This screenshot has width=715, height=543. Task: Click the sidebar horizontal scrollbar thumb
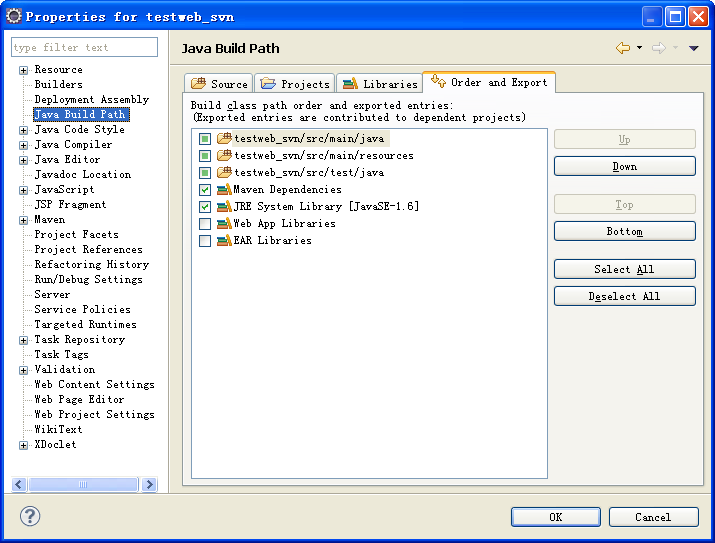[83, 484]
